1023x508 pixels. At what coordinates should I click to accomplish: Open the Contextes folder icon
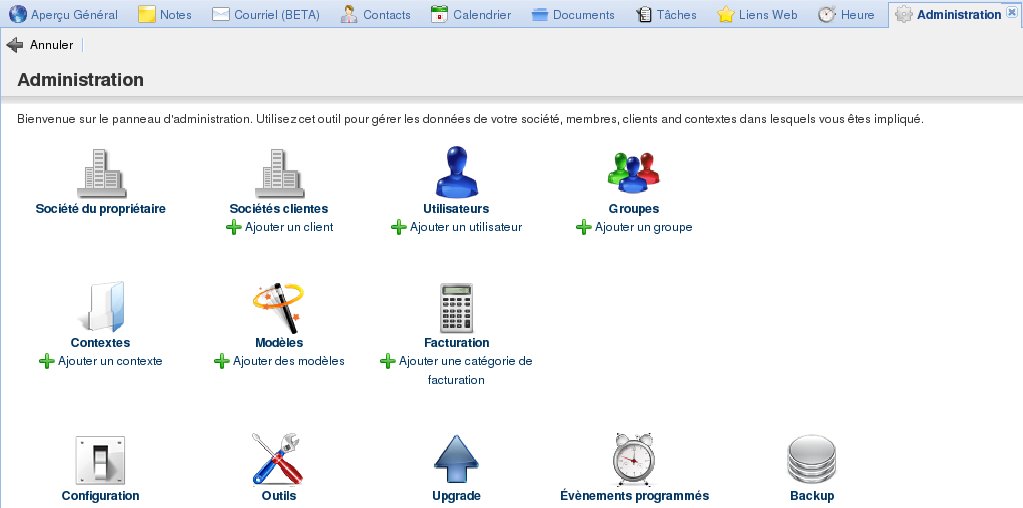tap(100, 307)
